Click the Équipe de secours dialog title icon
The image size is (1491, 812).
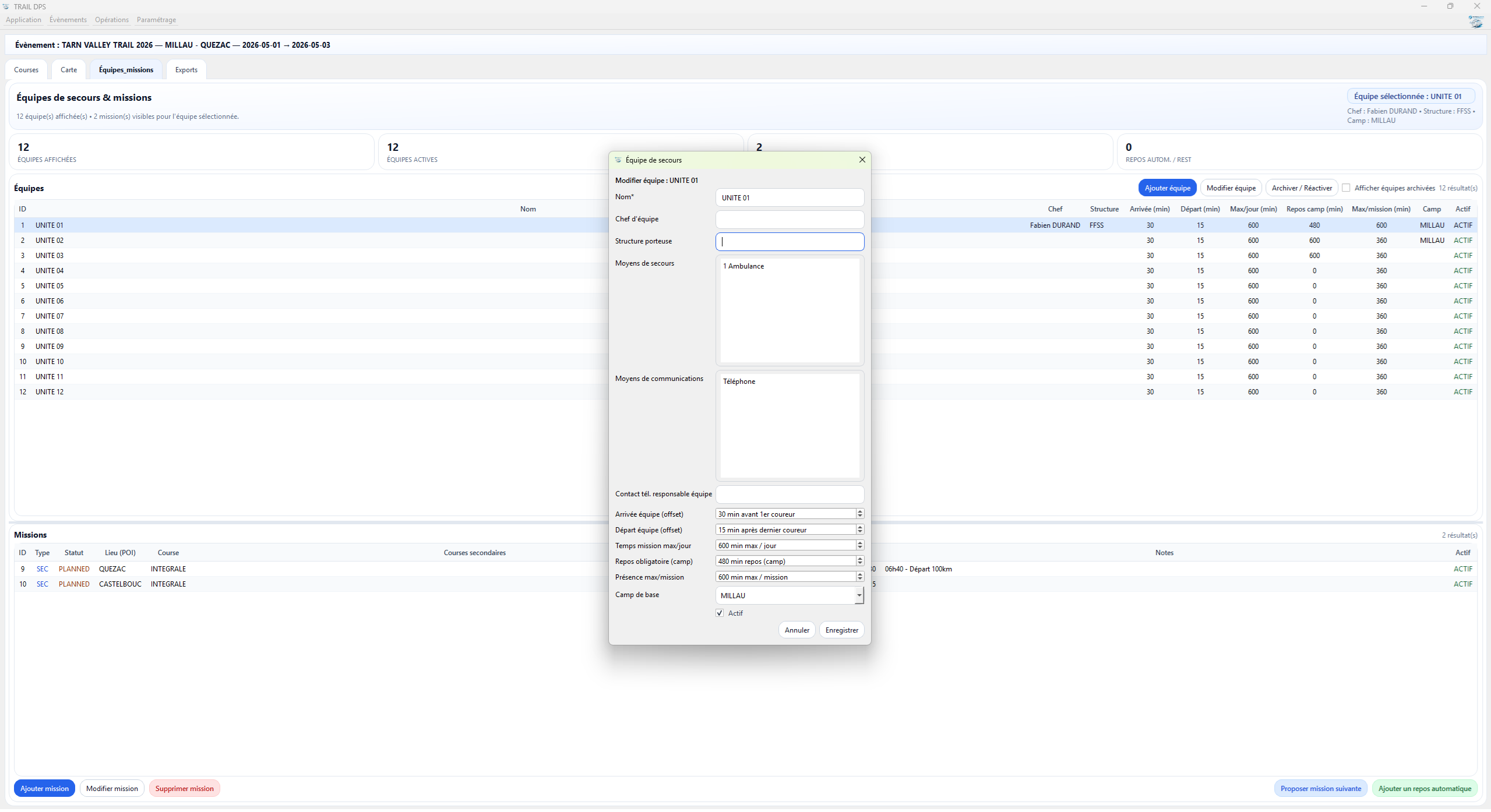click(x=618, y=160)
